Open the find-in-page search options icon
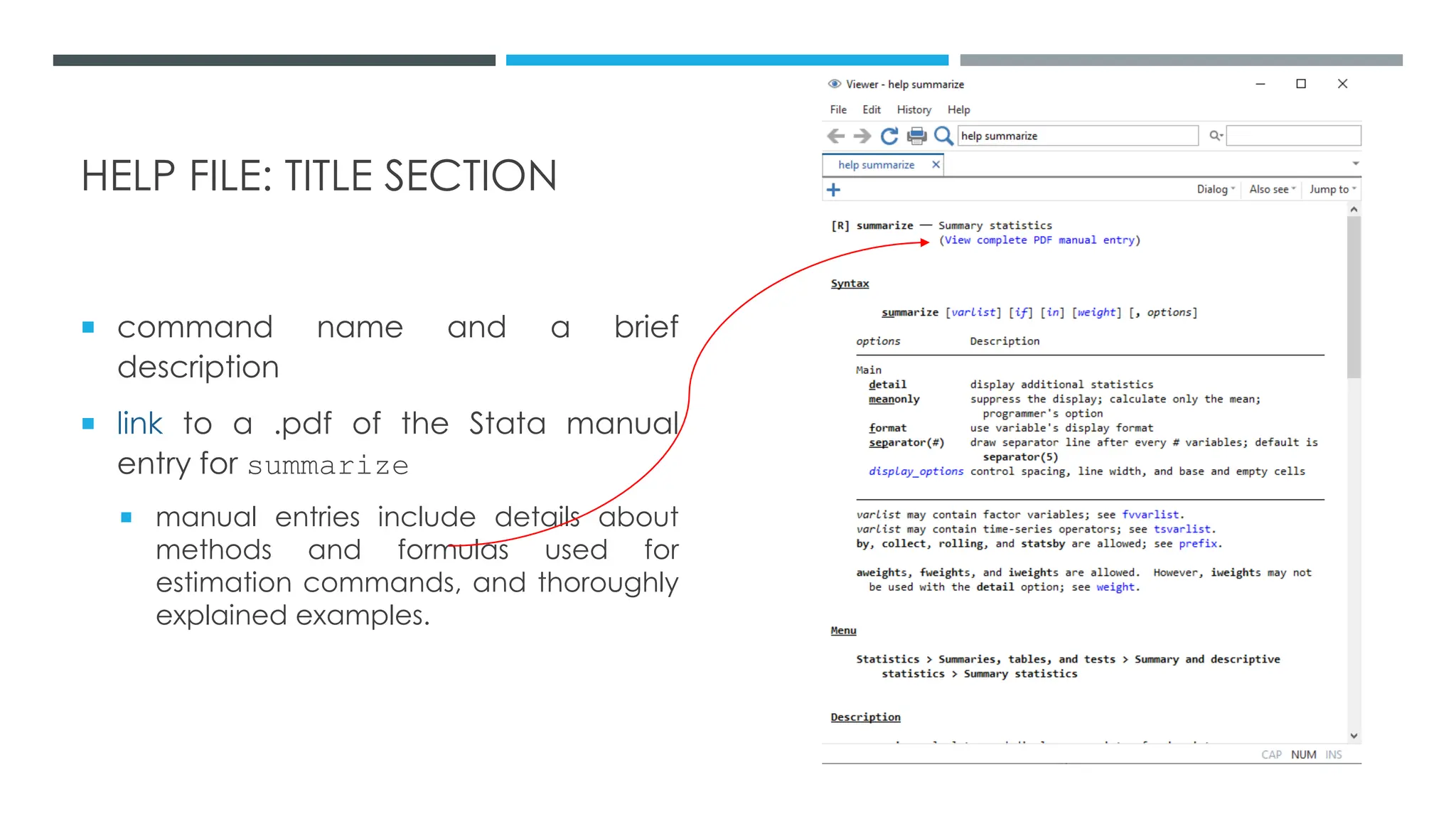This screenshot has width=1456, height=819. (x=1216, y=136)
